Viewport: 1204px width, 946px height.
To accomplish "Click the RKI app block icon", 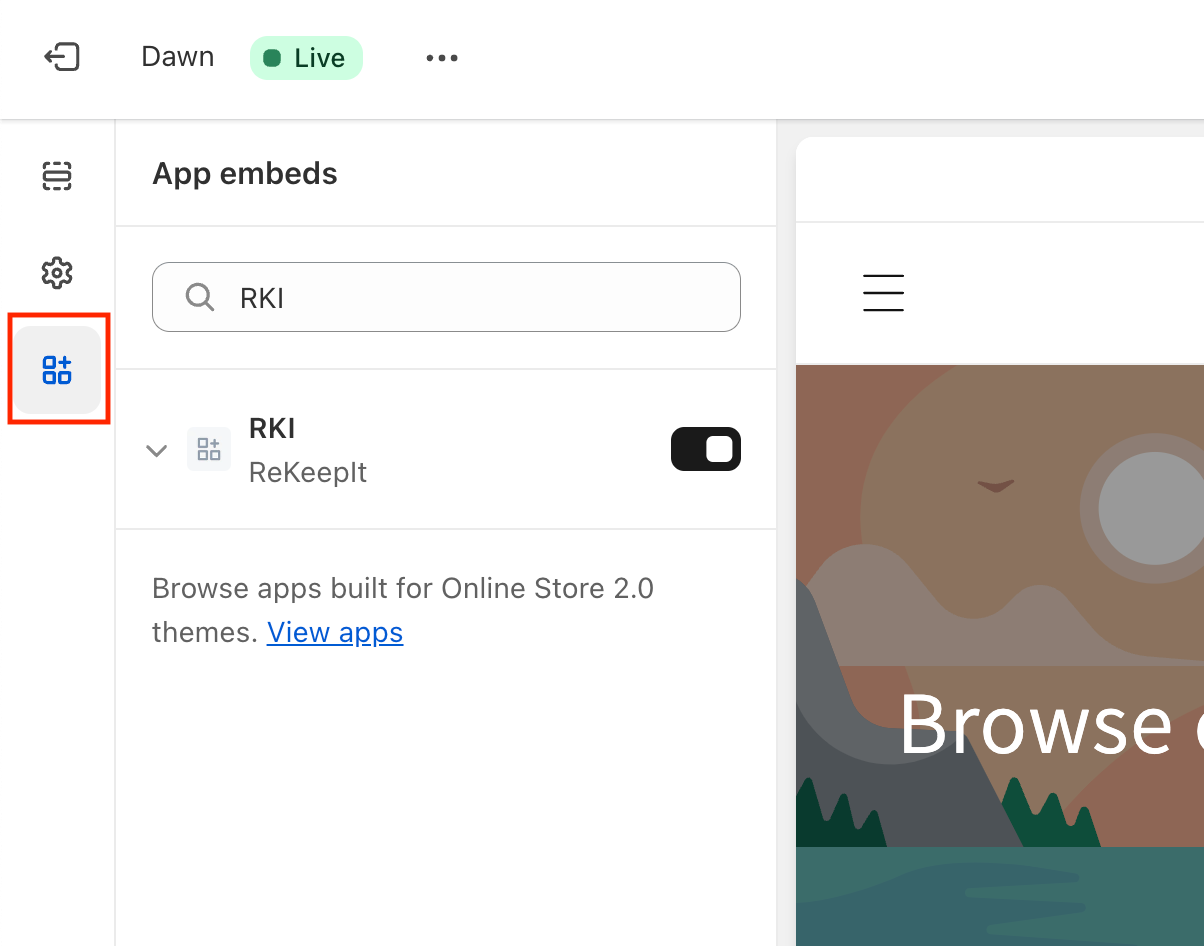I will [209, 449].
